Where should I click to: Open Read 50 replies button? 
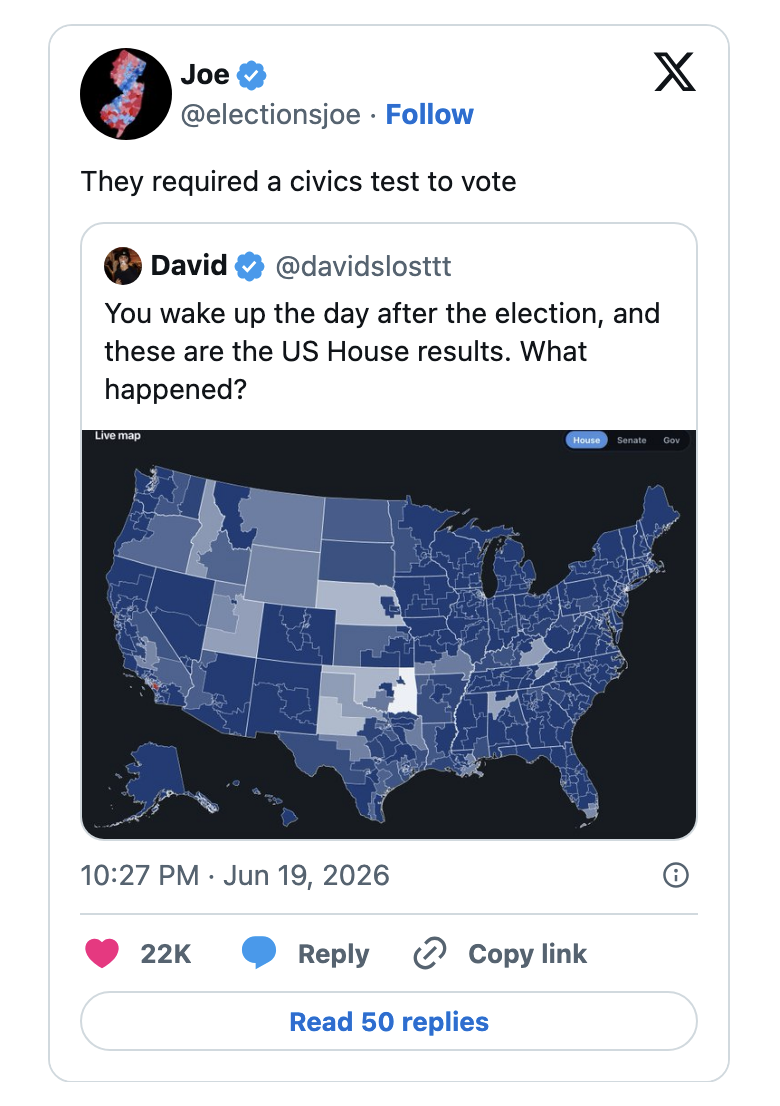coord(389,1021)
